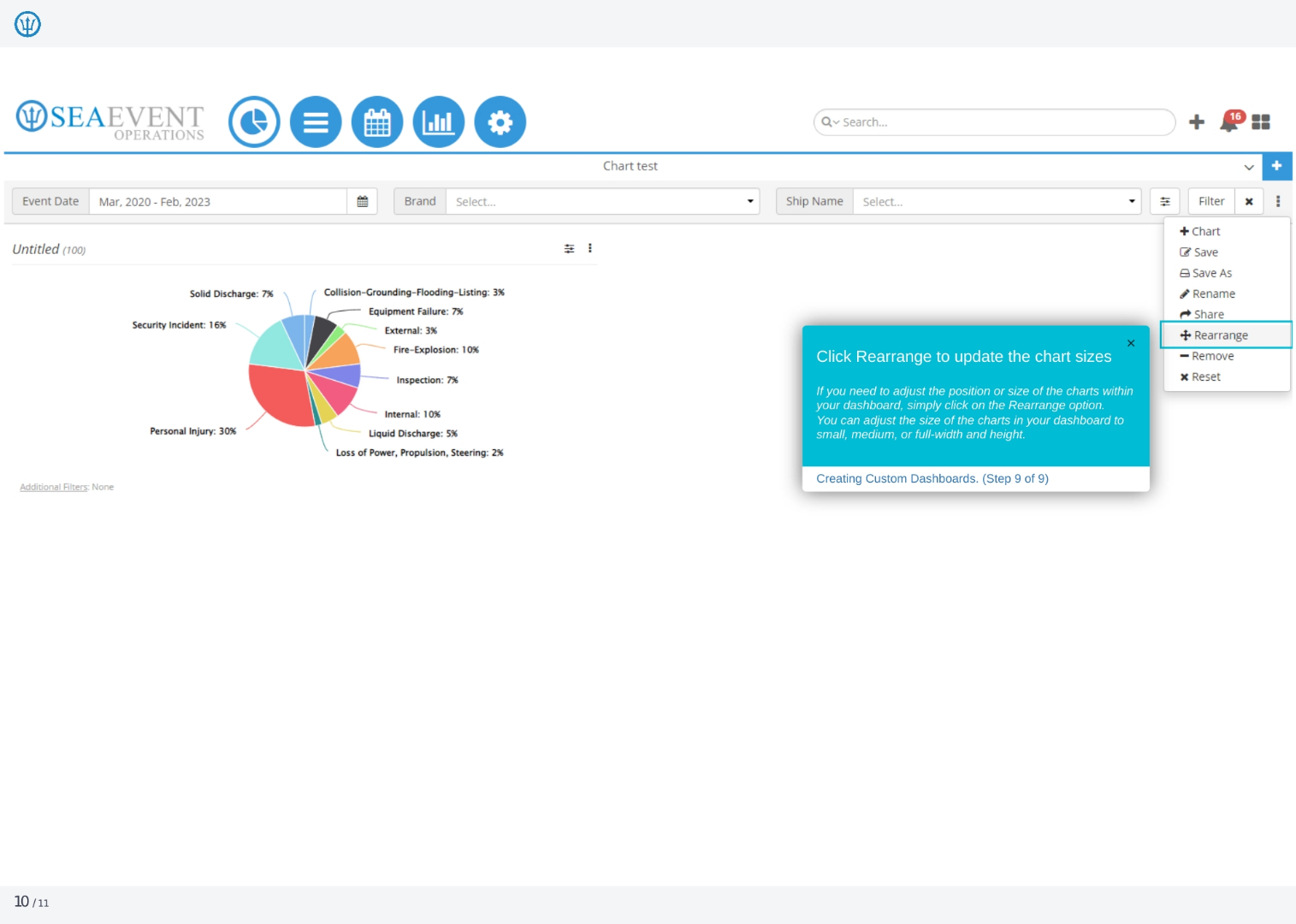Click the blue plus tab button
Viewport: 1296px width, 924px height.
pos(1276,166)
